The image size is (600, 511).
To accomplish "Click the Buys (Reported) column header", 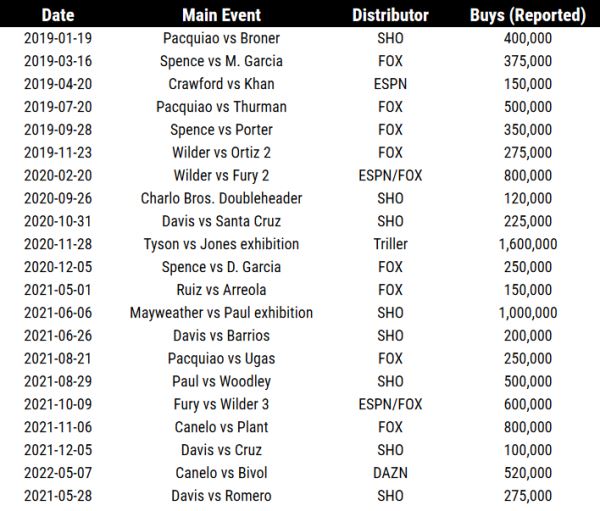I will tap(527, 15).
